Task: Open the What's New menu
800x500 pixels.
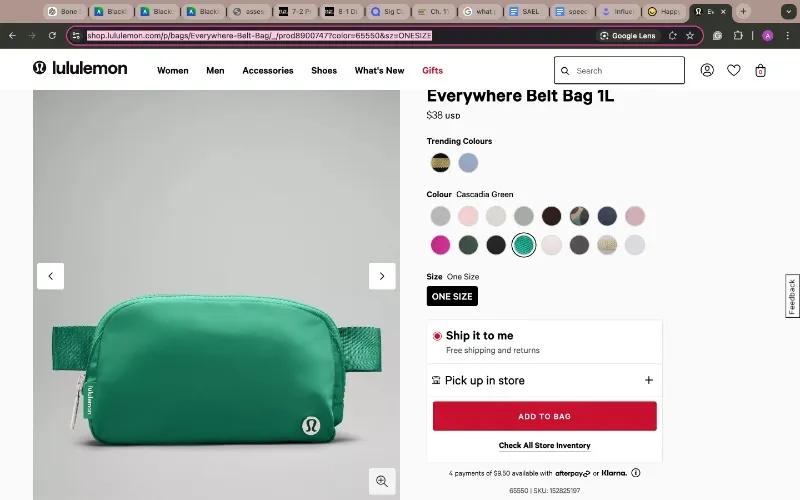Action: point(380,70)
